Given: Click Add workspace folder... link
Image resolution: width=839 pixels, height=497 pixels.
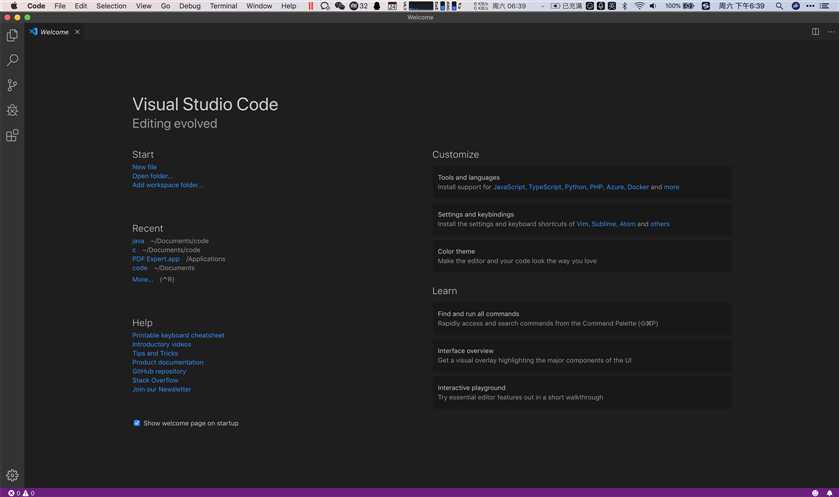Looking at the screenshot, I should [167, 185].
